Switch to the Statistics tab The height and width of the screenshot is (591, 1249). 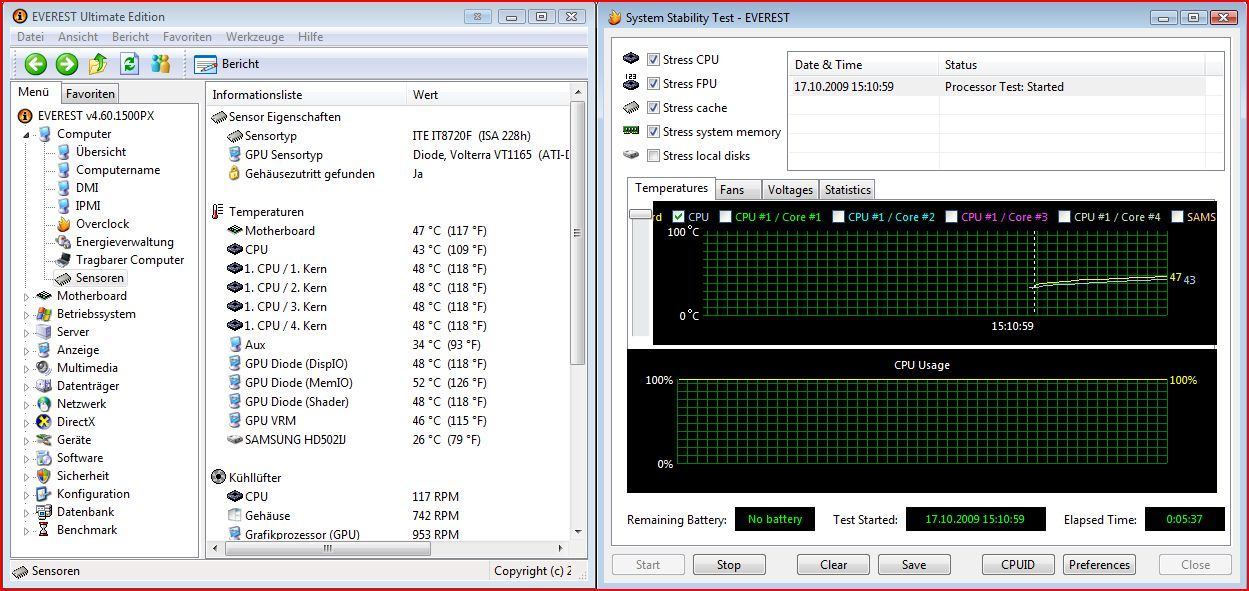pyautogui.click(x=848, y=190)
